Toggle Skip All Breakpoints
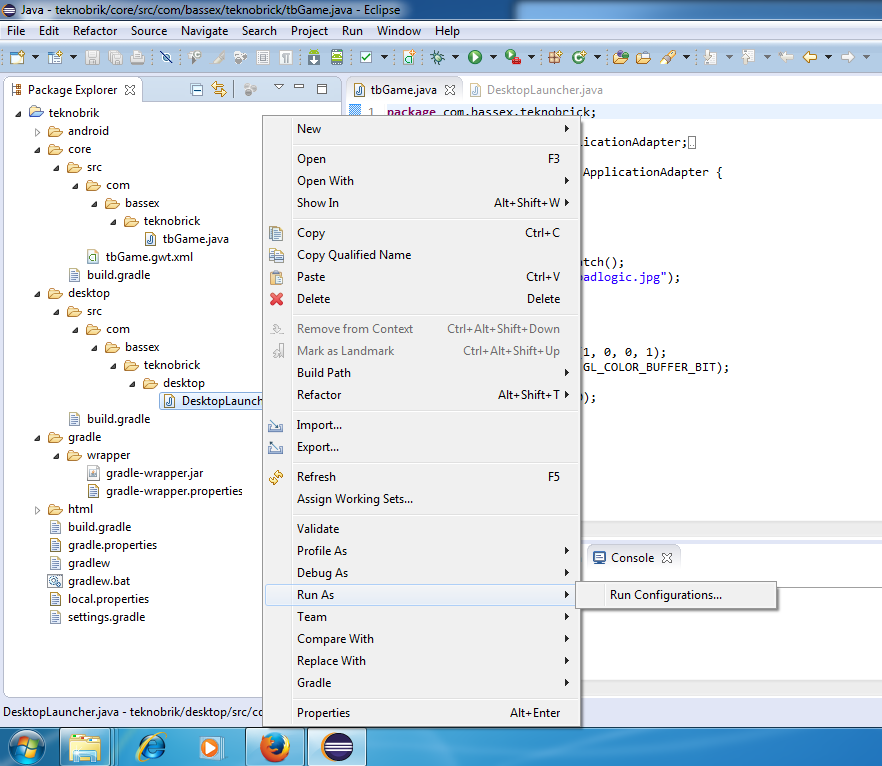The width and height of the screenshot is (882, 766). (166, 57)
